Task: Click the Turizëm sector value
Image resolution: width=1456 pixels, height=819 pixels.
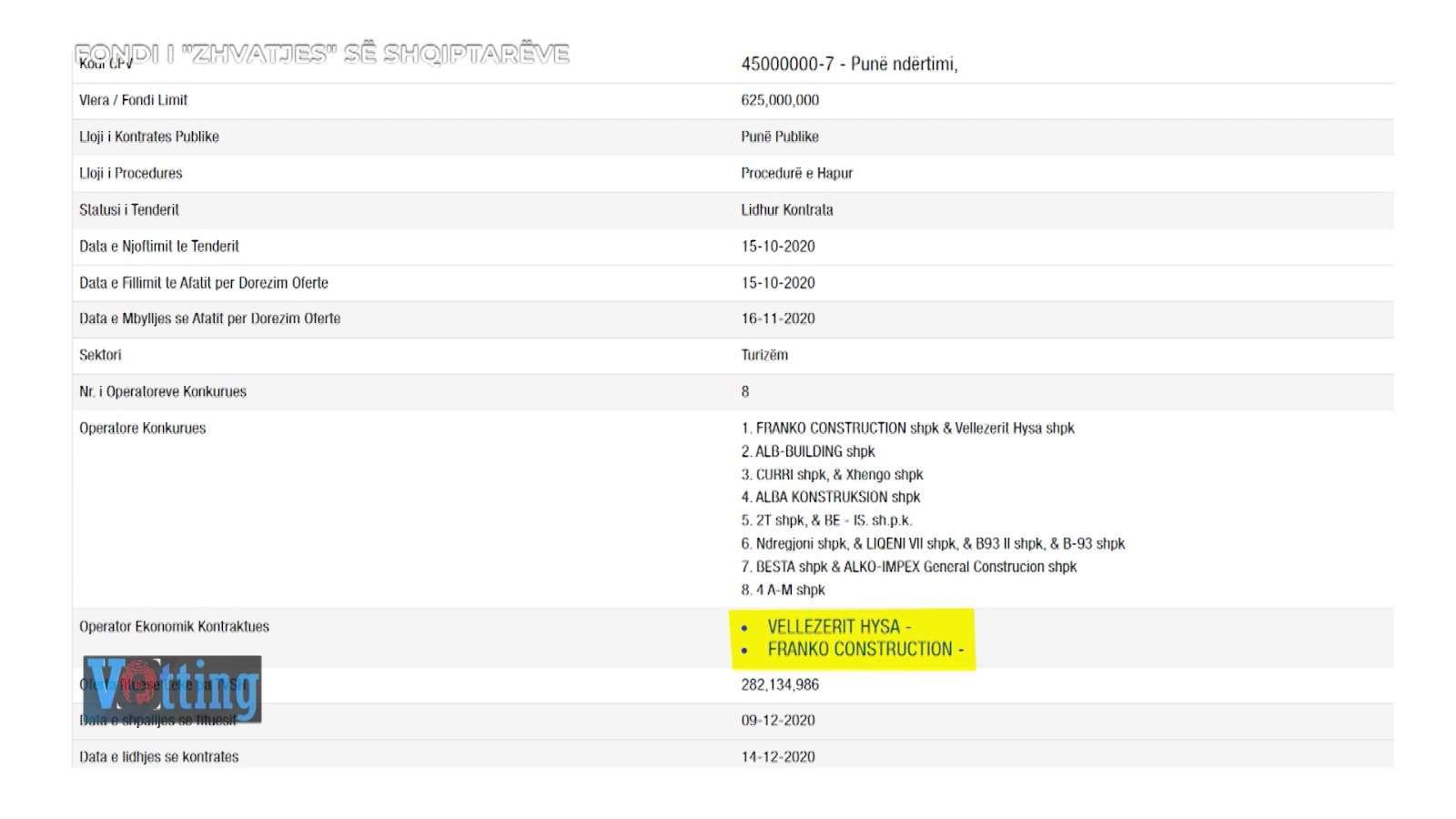Action: tap(764, 355)
